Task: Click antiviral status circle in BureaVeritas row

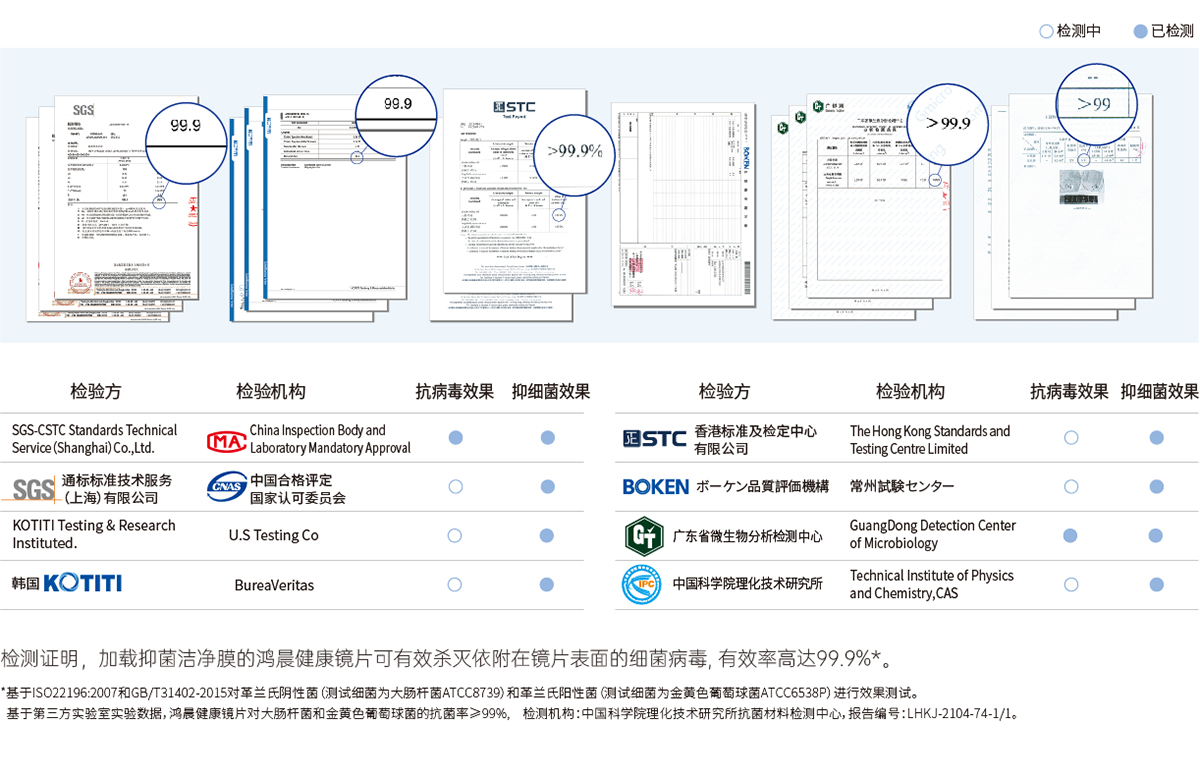Action: pos(455,584)
